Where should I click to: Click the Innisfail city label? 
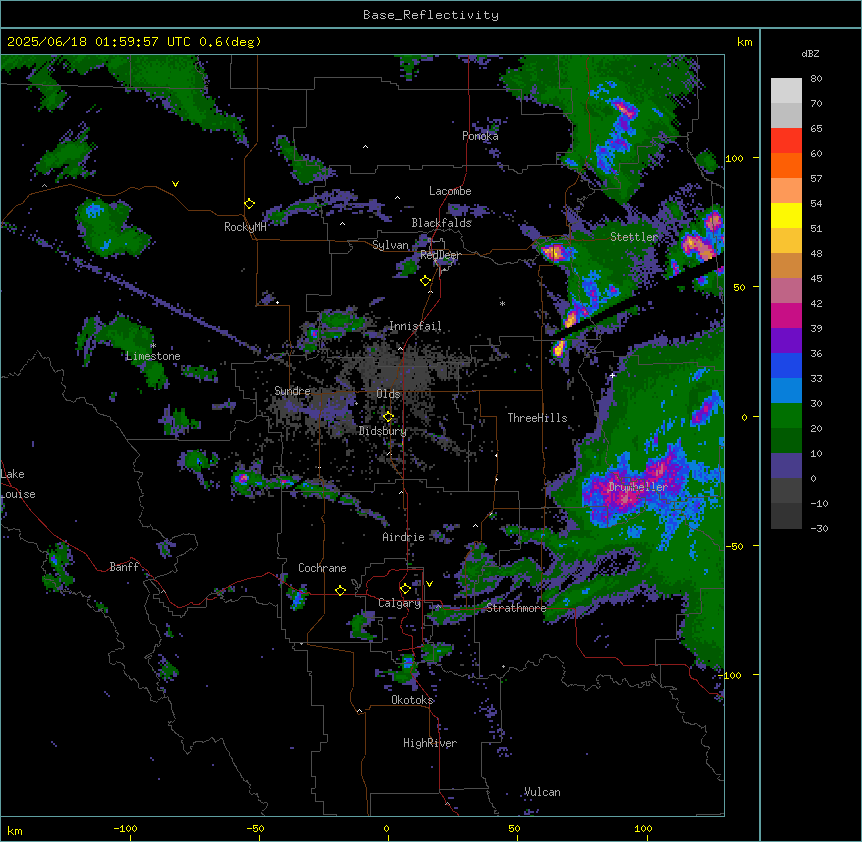click(415, 326)
